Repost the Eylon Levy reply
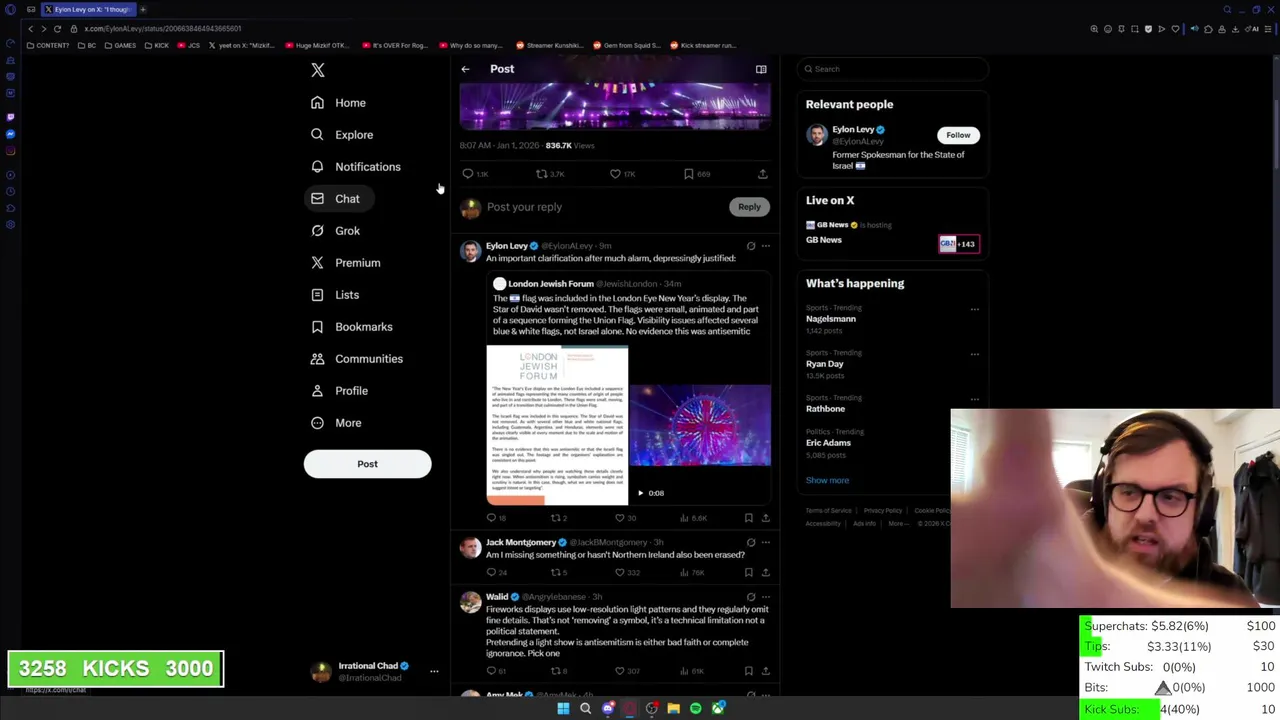The height and width of the screenshot is (720, 1280). pos(558,518)
